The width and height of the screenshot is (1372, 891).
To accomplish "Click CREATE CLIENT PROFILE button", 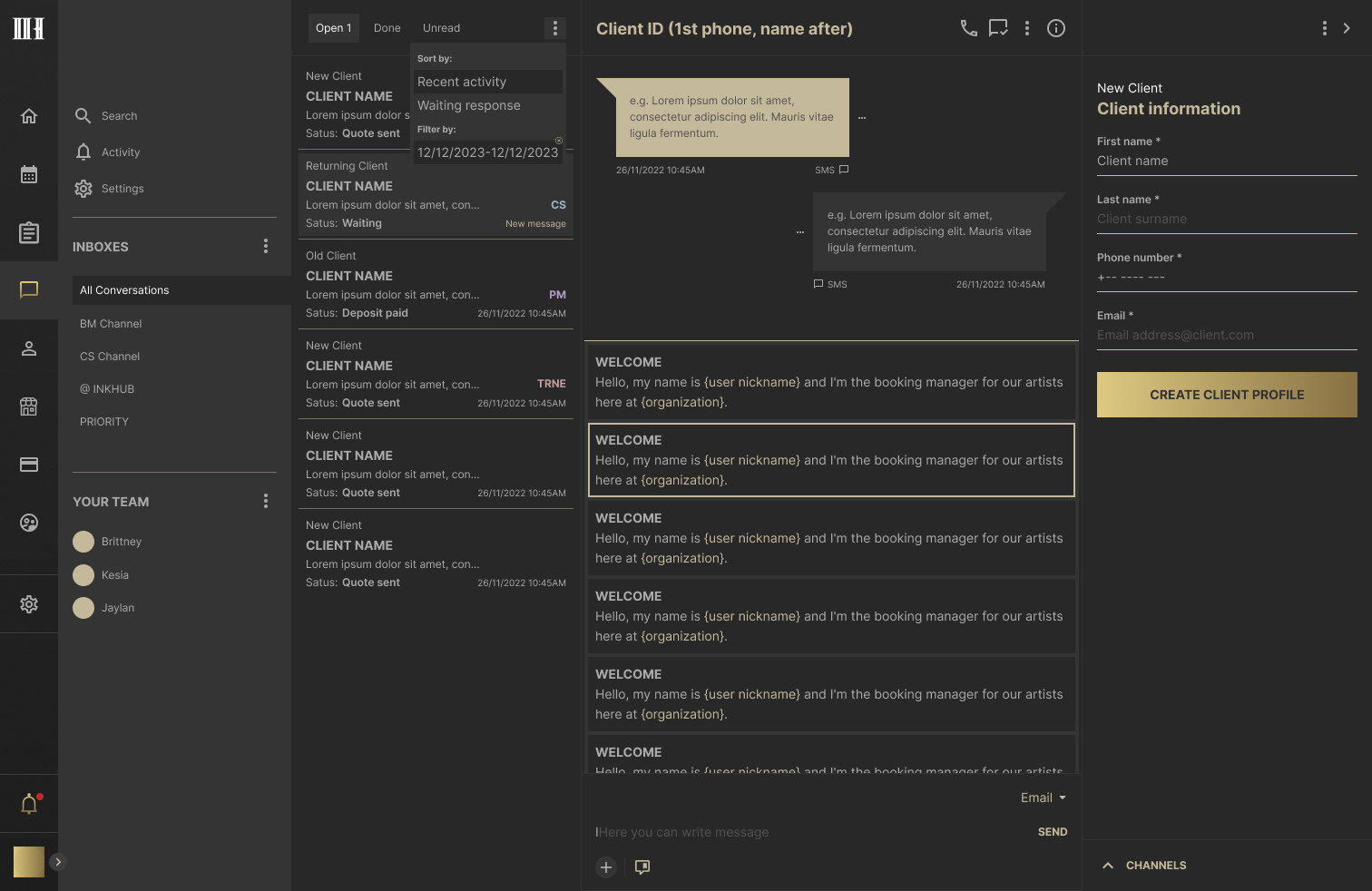I will click(x=1227, y=395).
